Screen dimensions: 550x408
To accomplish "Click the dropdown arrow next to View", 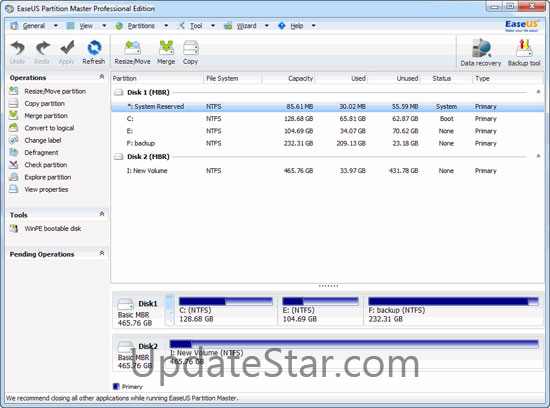I will [x=104, y=26].
